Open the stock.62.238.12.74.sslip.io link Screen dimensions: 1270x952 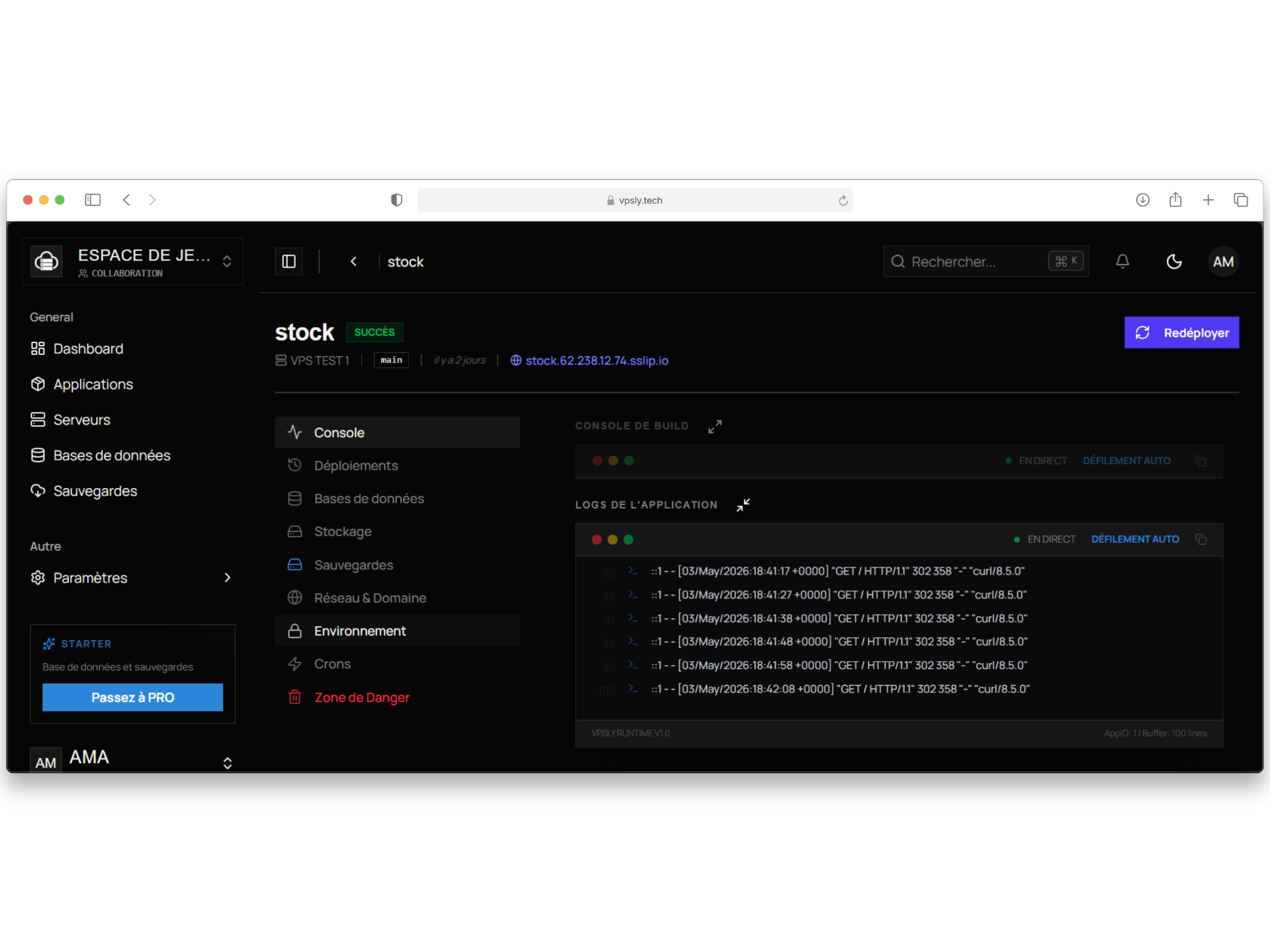pos(597,360)
